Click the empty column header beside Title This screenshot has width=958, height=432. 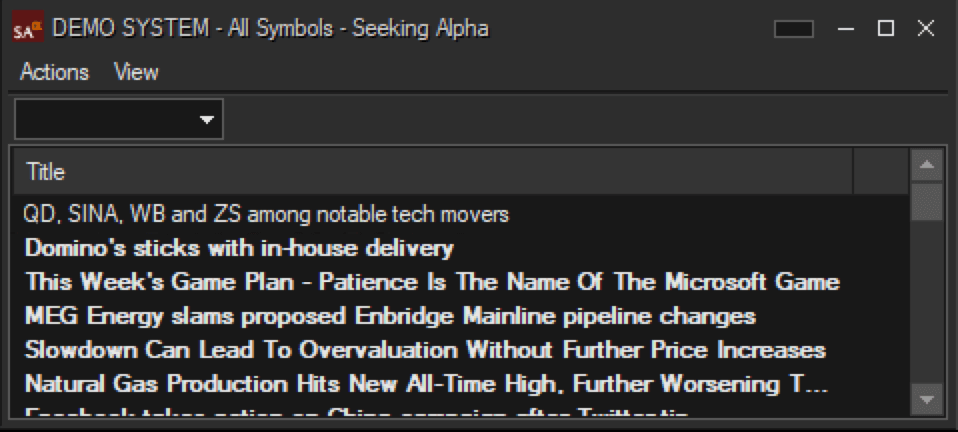(x=880, y=172)
